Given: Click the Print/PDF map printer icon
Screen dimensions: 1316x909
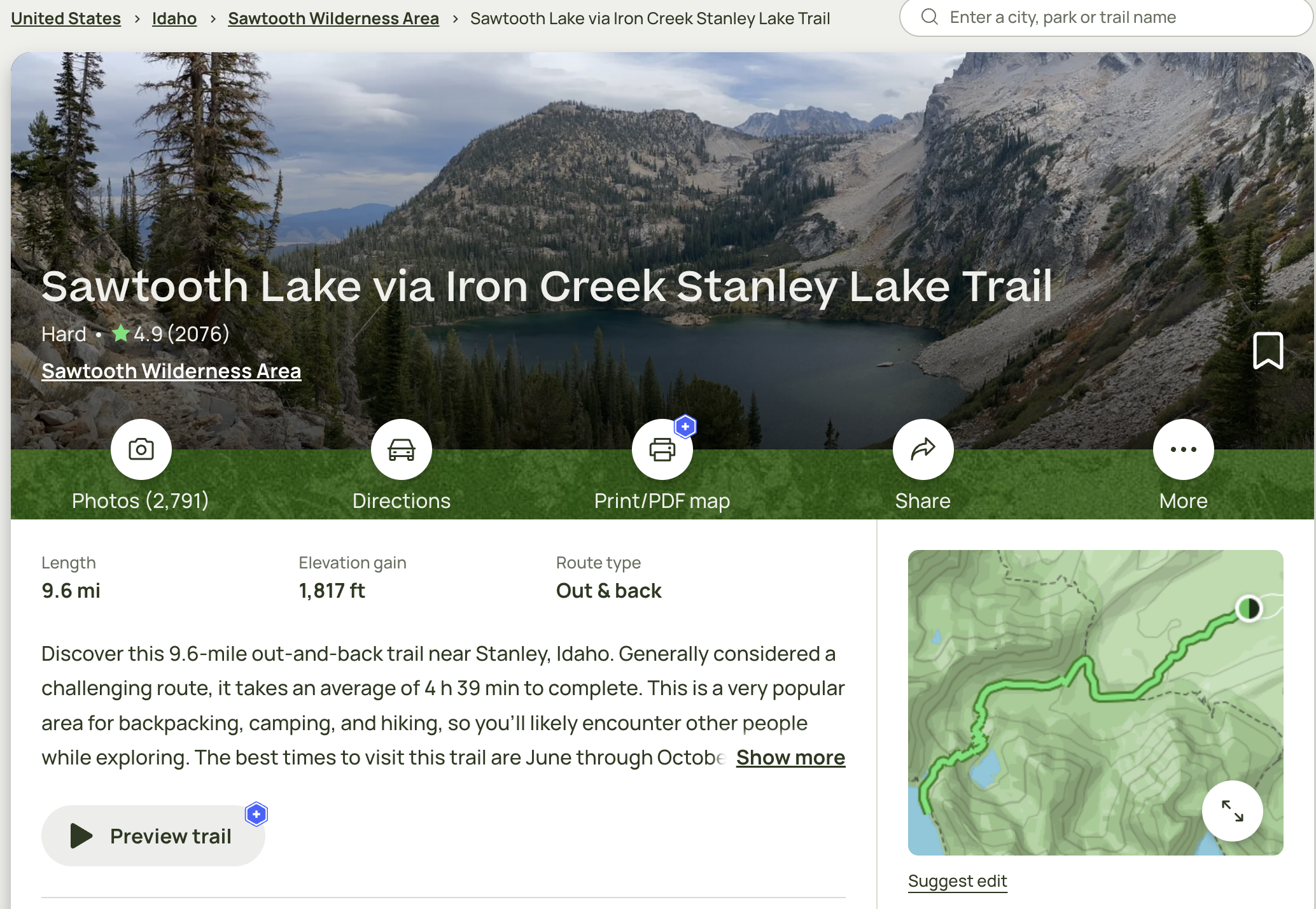Looking at the screenshot, I should (662, 449).
